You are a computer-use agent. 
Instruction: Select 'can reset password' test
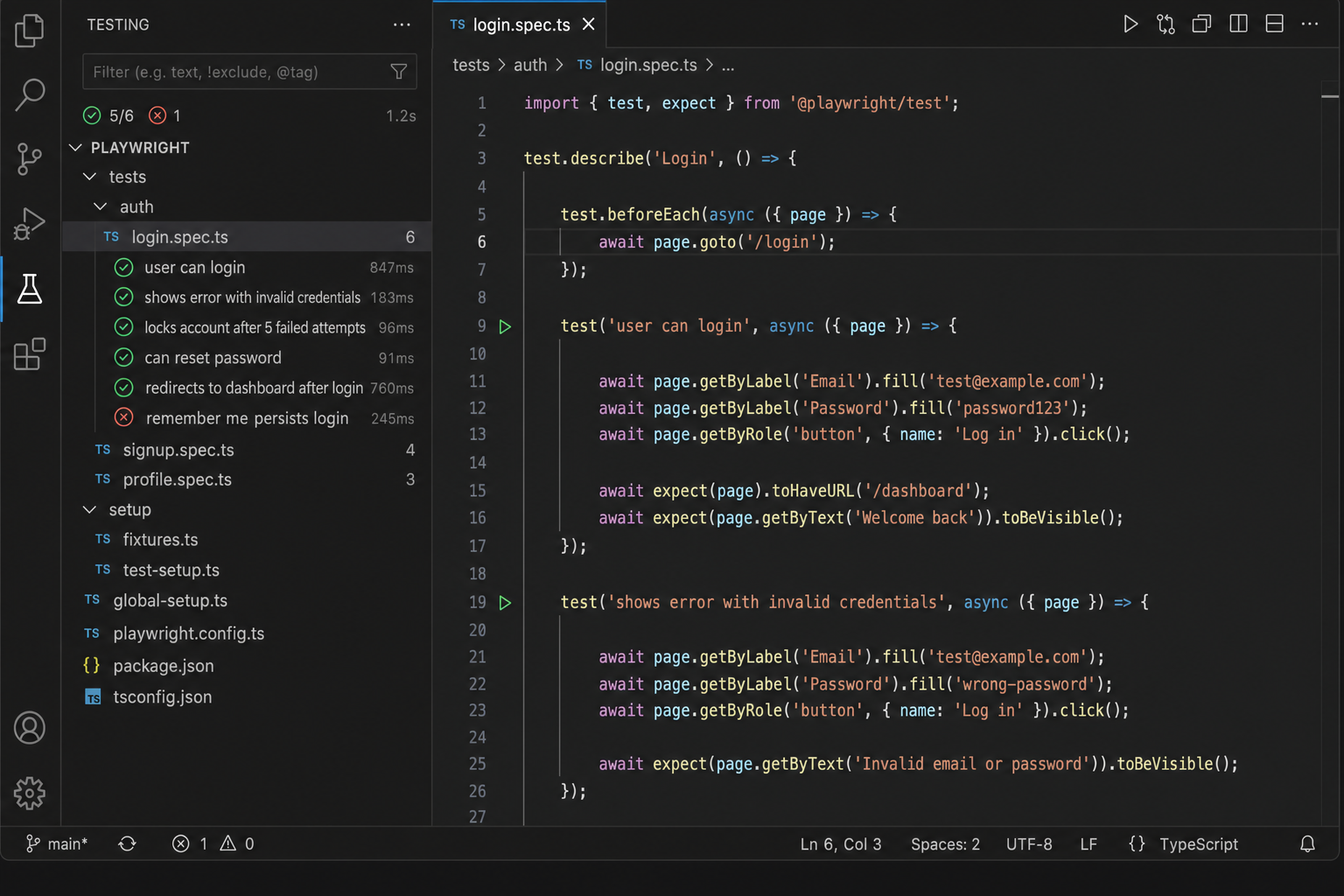coord(248,358)
